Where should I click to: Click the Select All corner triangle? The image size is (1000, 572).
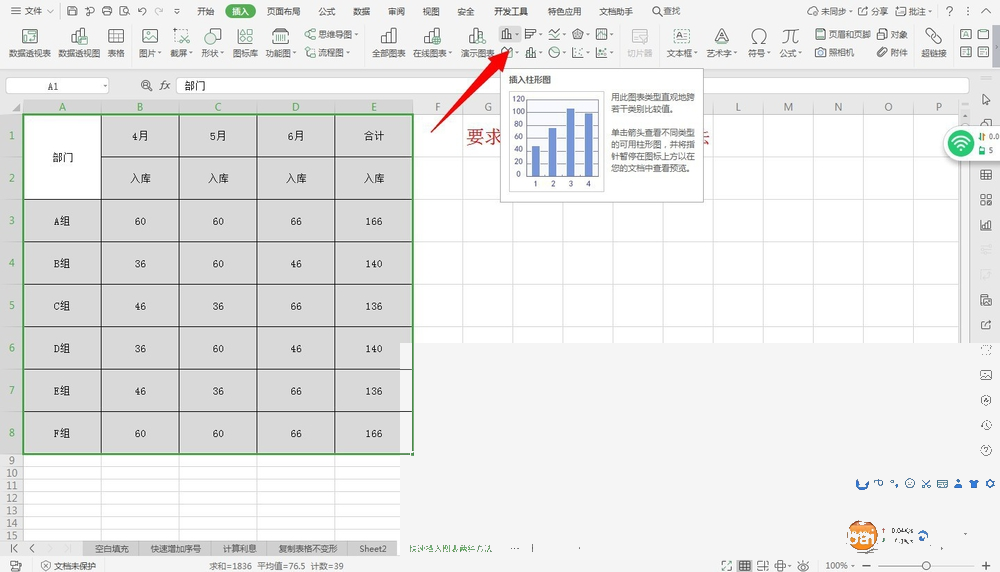[x=15, y=107]
